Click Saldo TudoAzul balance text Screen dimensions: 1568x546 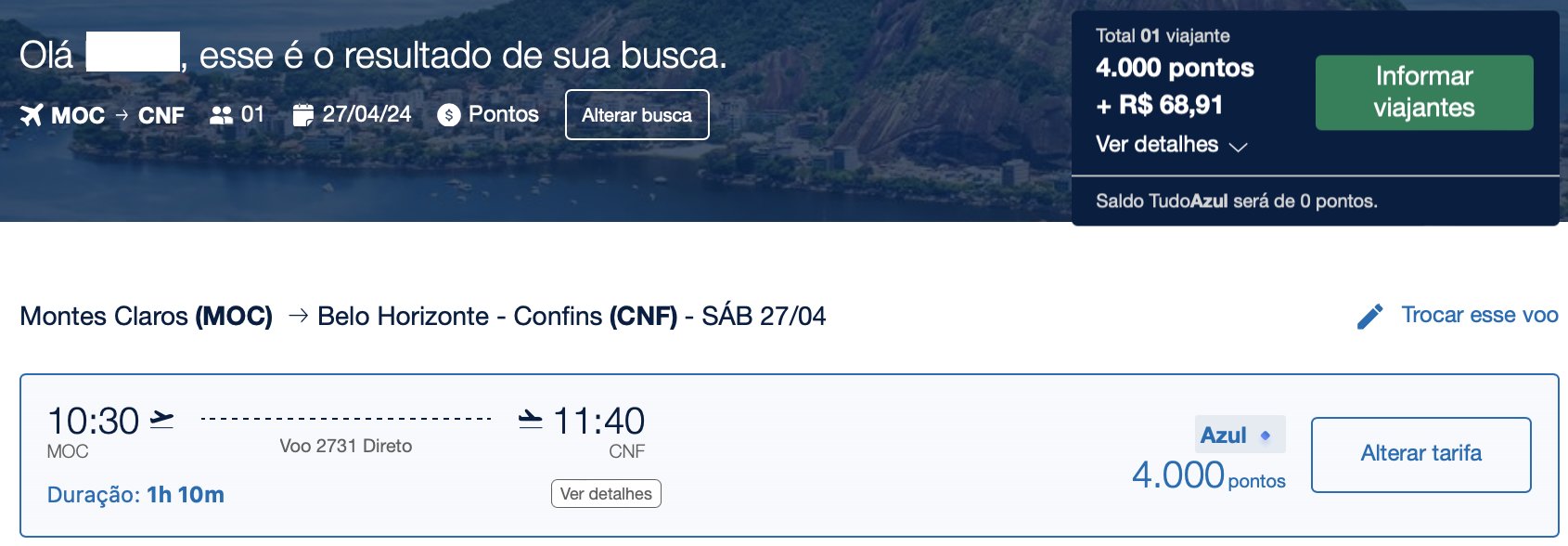1236,201
